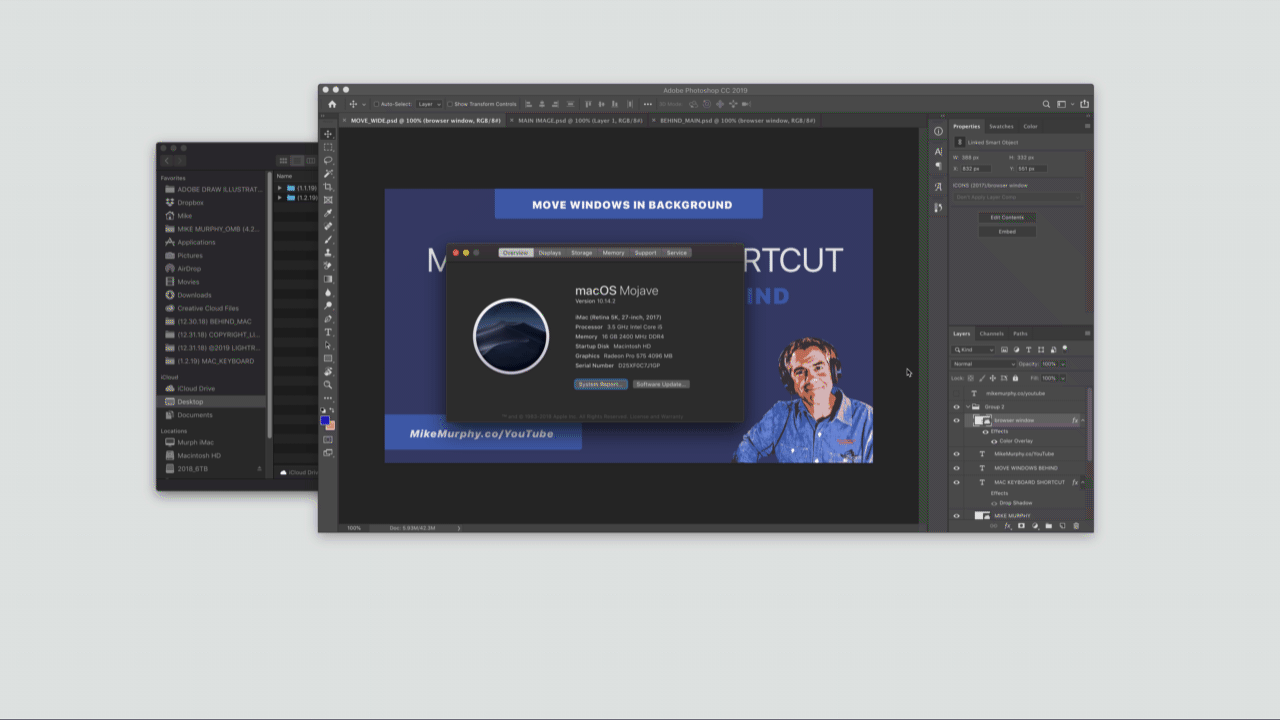
Task: Switch to the MAIN IMAGE.psd document tab
Action: pyautogui.click(x=580, y=120)
